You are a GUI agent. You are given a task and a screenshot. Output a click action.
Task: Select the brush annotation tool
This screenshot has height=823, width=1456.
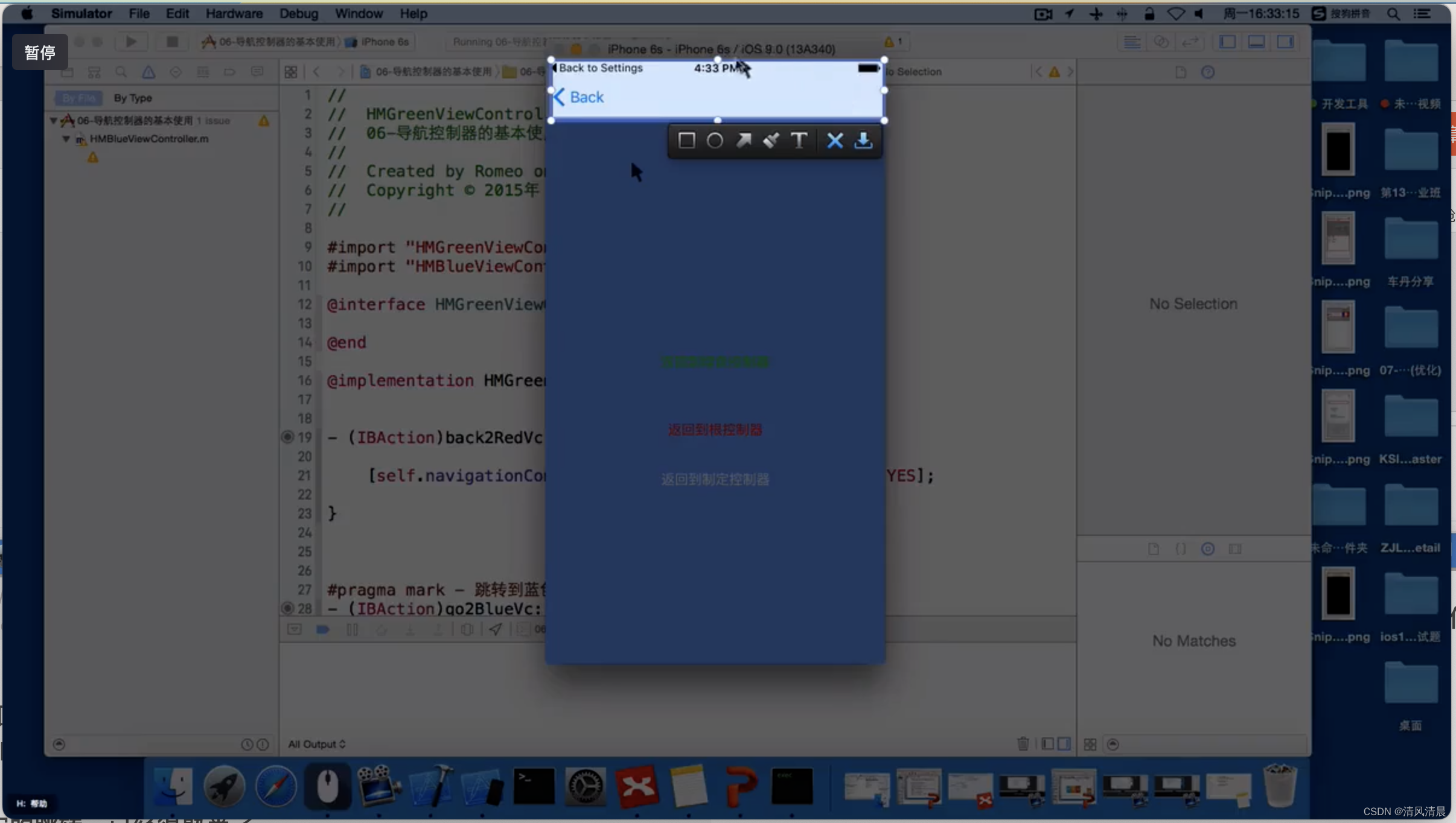point(771,141)
